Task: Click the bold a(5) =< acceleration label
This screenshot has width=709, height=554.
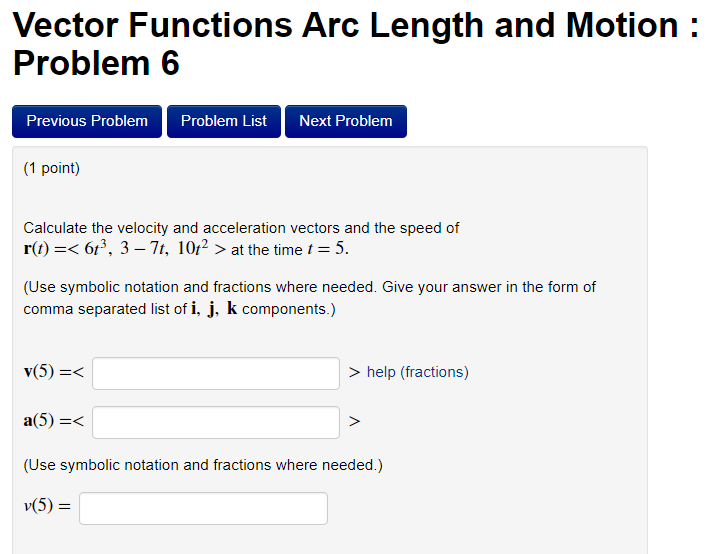Action: tap(55, 422)
